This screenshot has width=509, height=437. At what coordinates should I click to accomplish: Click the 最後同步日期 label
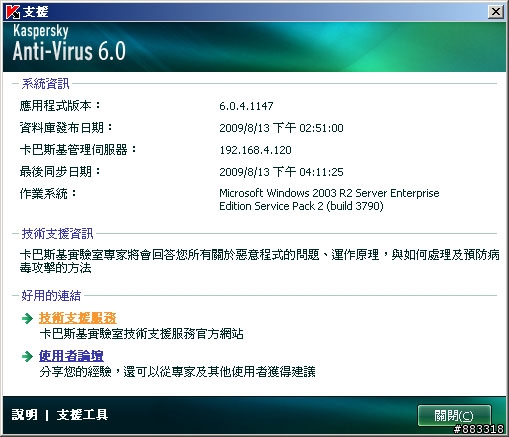60,172
